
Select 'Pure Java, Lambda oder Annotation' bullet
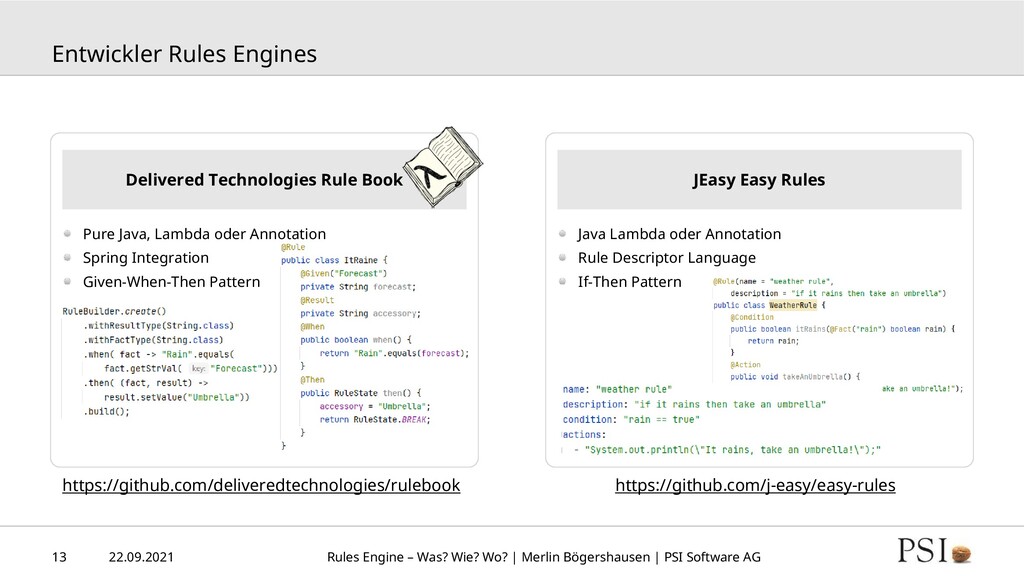[x=204, y=234]
